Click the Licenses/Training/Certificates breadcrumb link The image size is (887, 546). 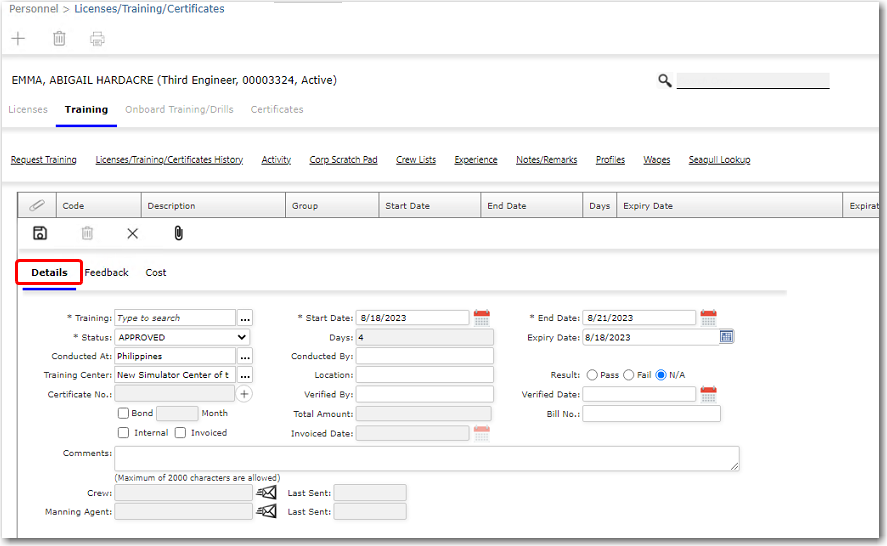pos(149,8)
